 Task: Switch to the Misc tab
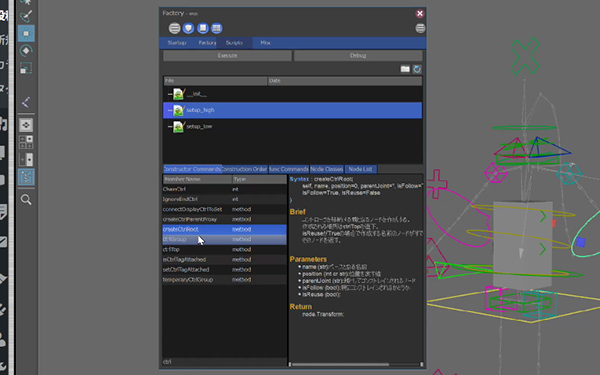tap(266, 43)
